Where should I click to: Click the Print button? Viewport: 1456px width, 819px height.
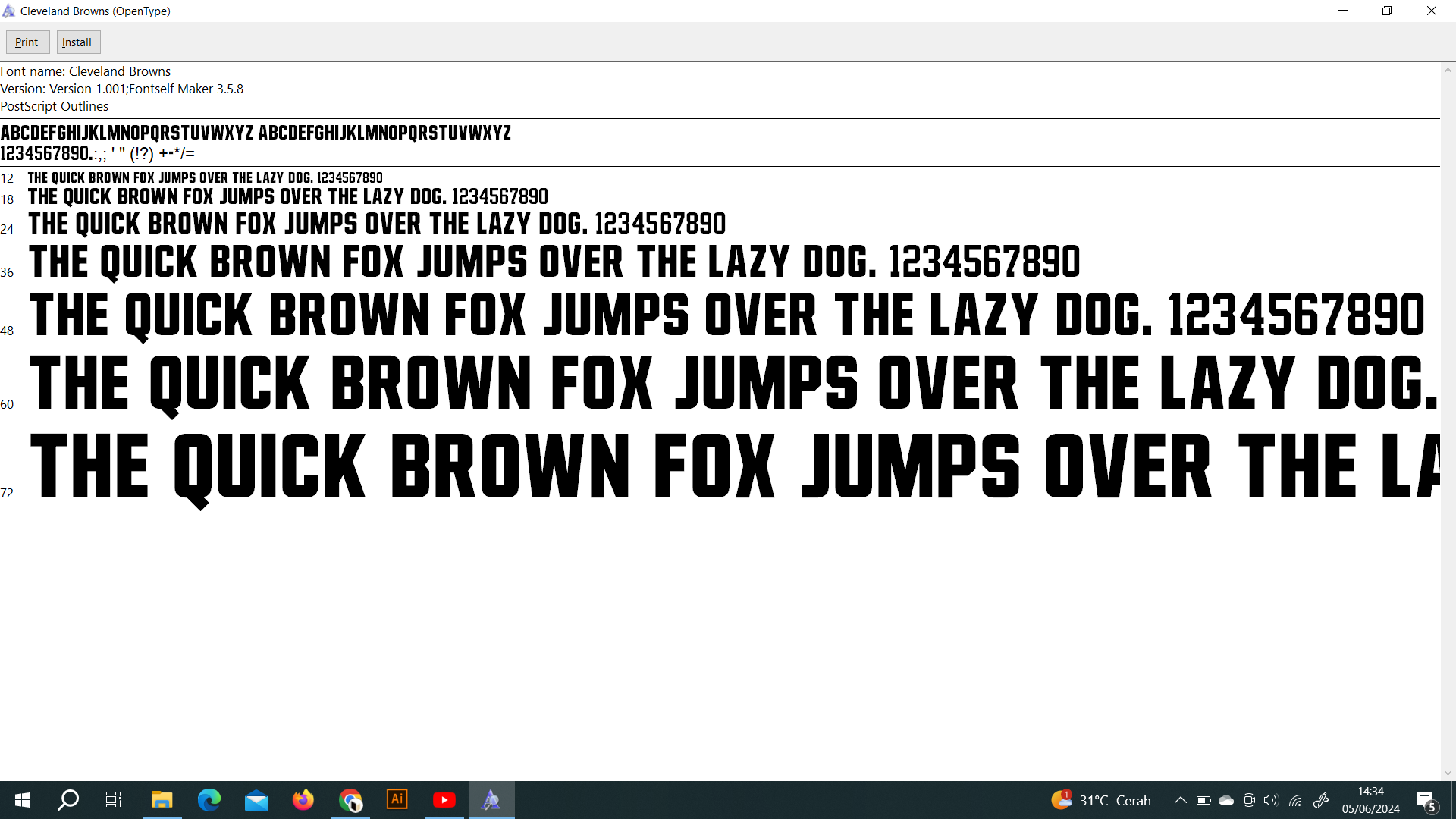(x=27, y=42)
